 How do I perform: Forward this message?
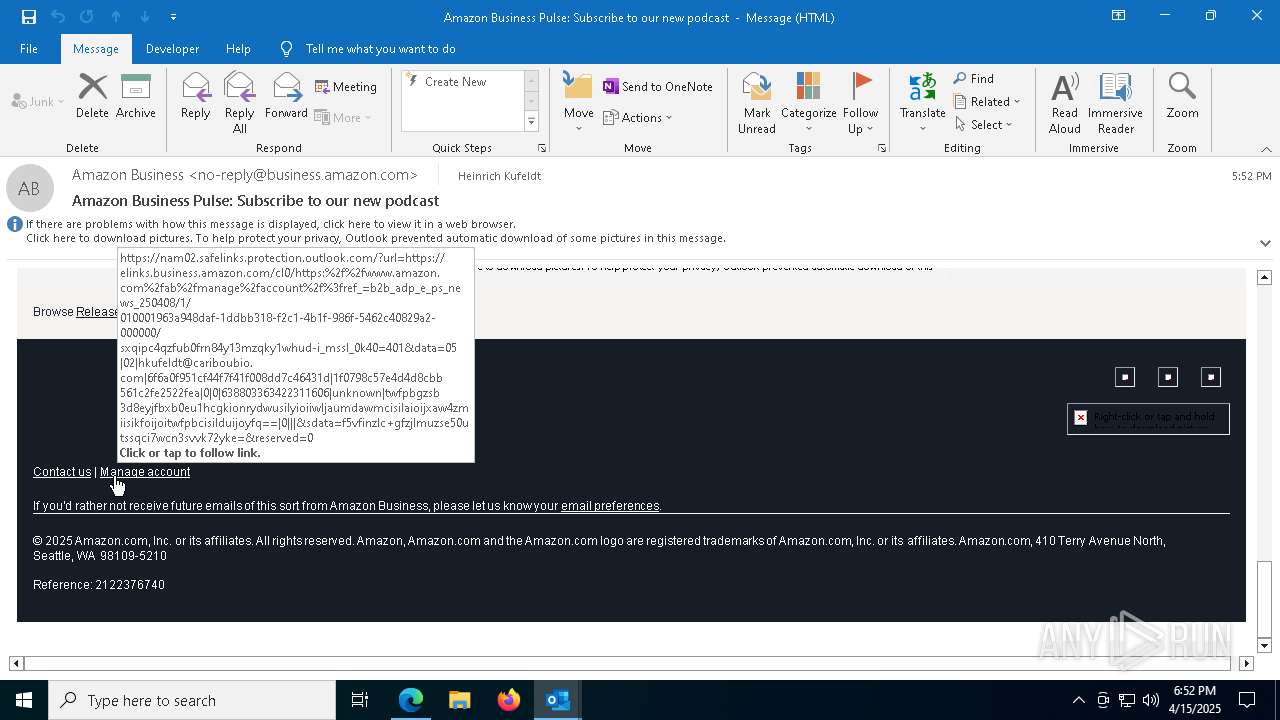click(x=287, y=97)
